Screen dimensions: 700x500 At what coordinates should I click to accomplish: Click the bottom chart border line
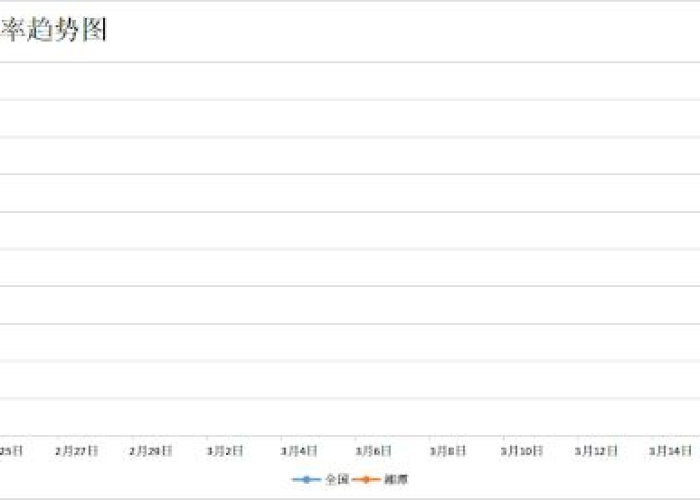pos(350,497)
